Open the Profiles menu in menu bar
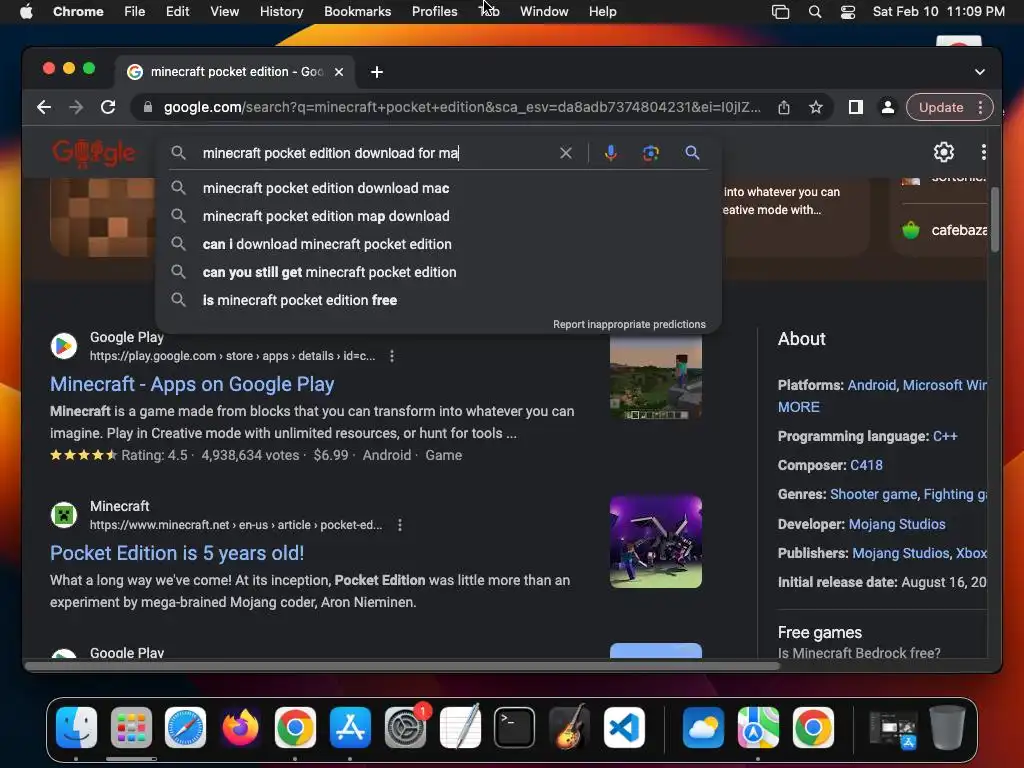The width and height of the screenshot is (1024, 768). (434, 12)
